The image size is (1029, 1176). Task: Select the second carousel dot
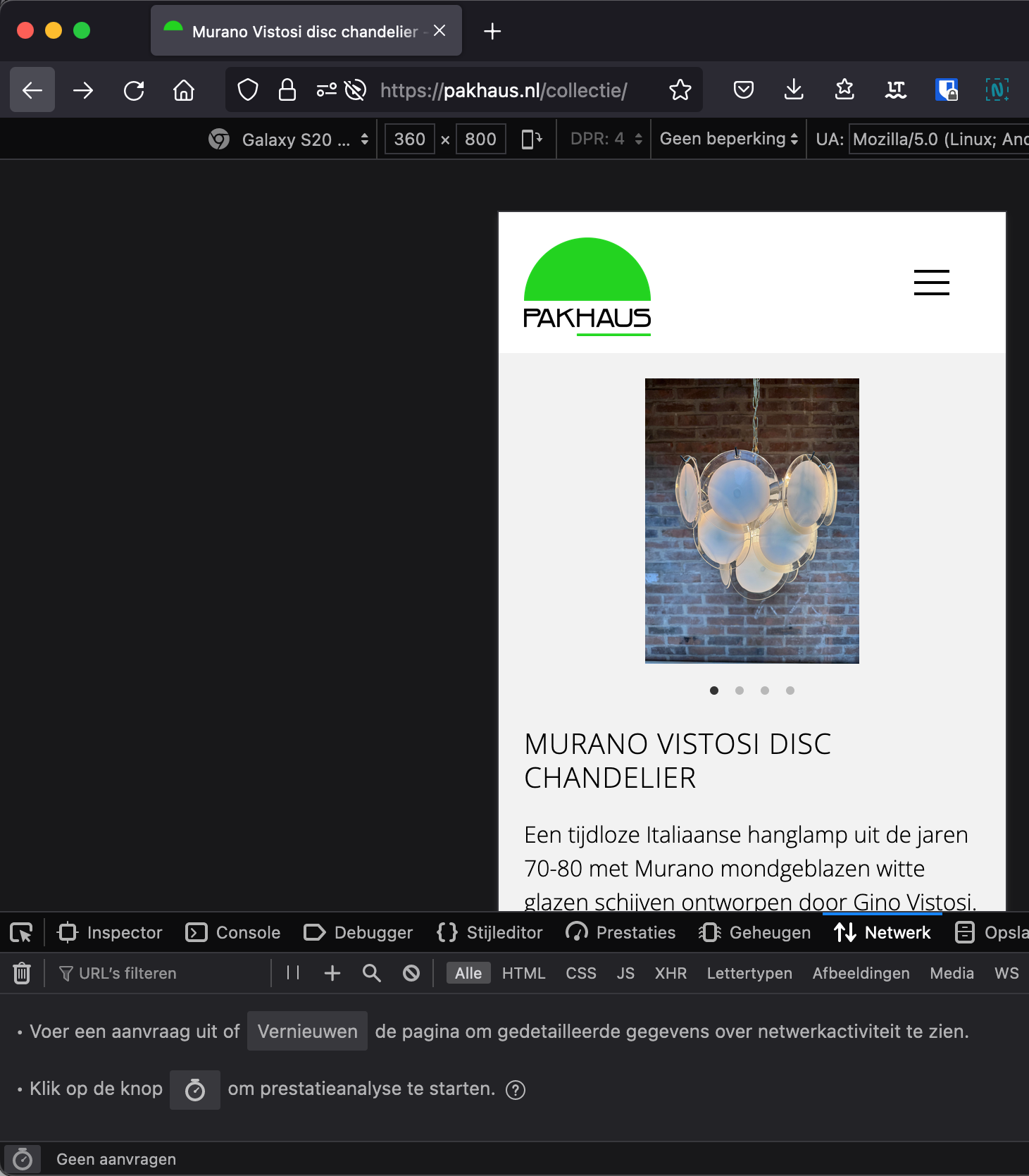click(x=740, y=691)
